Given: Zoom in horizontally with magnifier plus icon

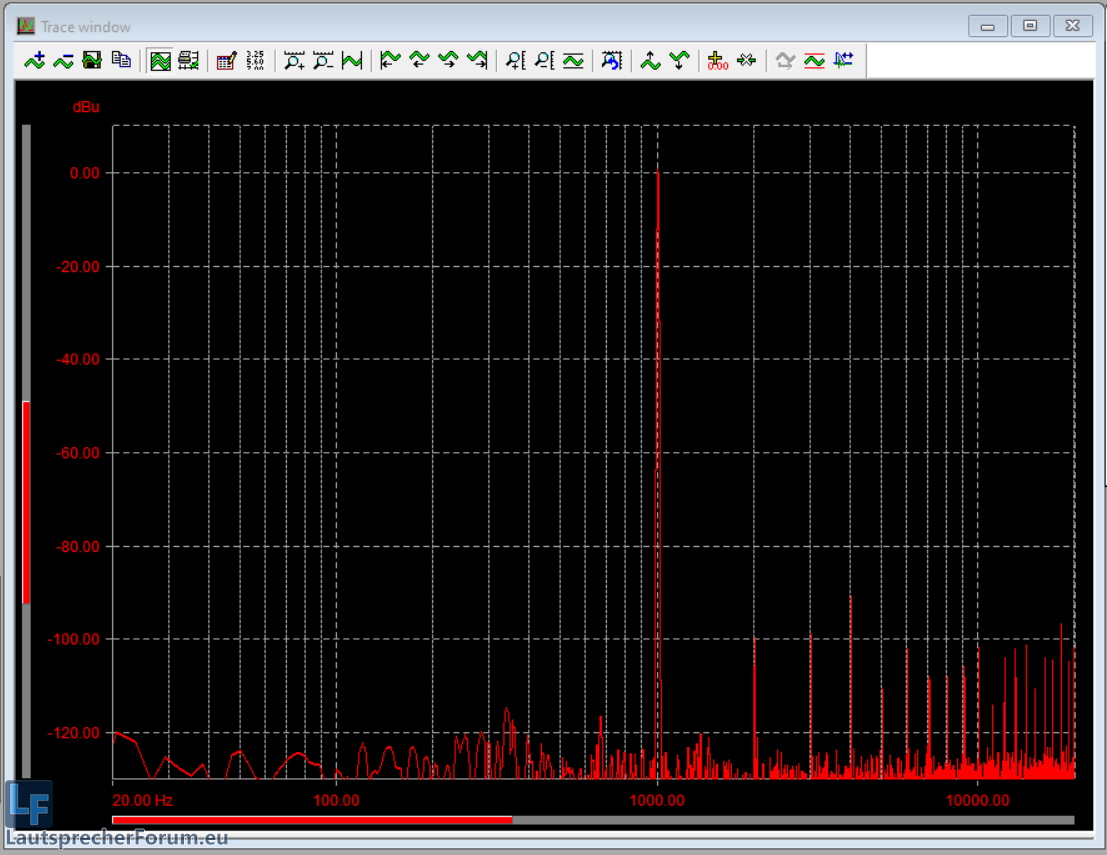Looking at the screenshot, I should click(x=294, y=61).
